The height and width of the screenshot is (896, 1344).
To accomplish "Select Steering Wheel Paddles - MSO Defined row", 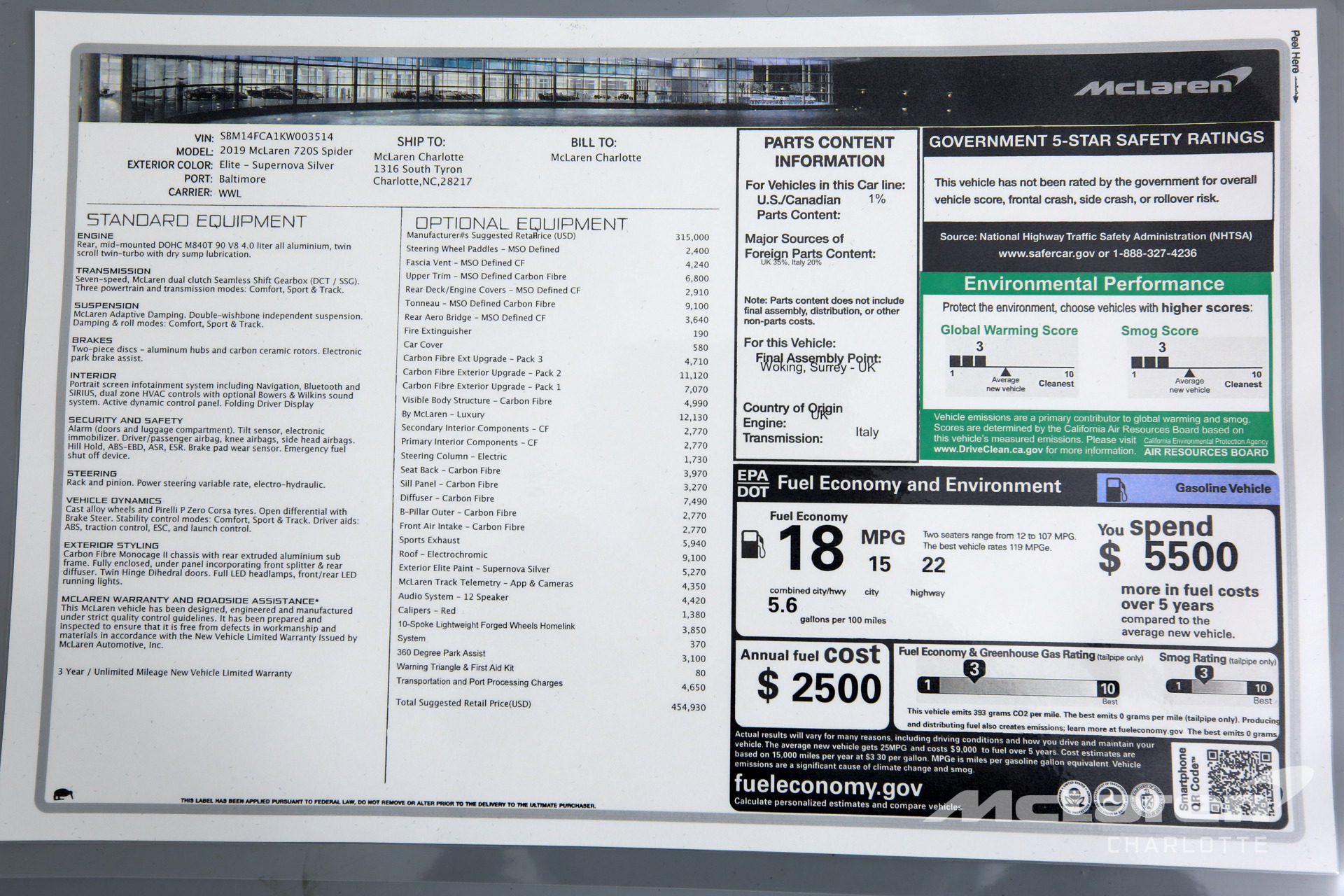I will point(557,250).
